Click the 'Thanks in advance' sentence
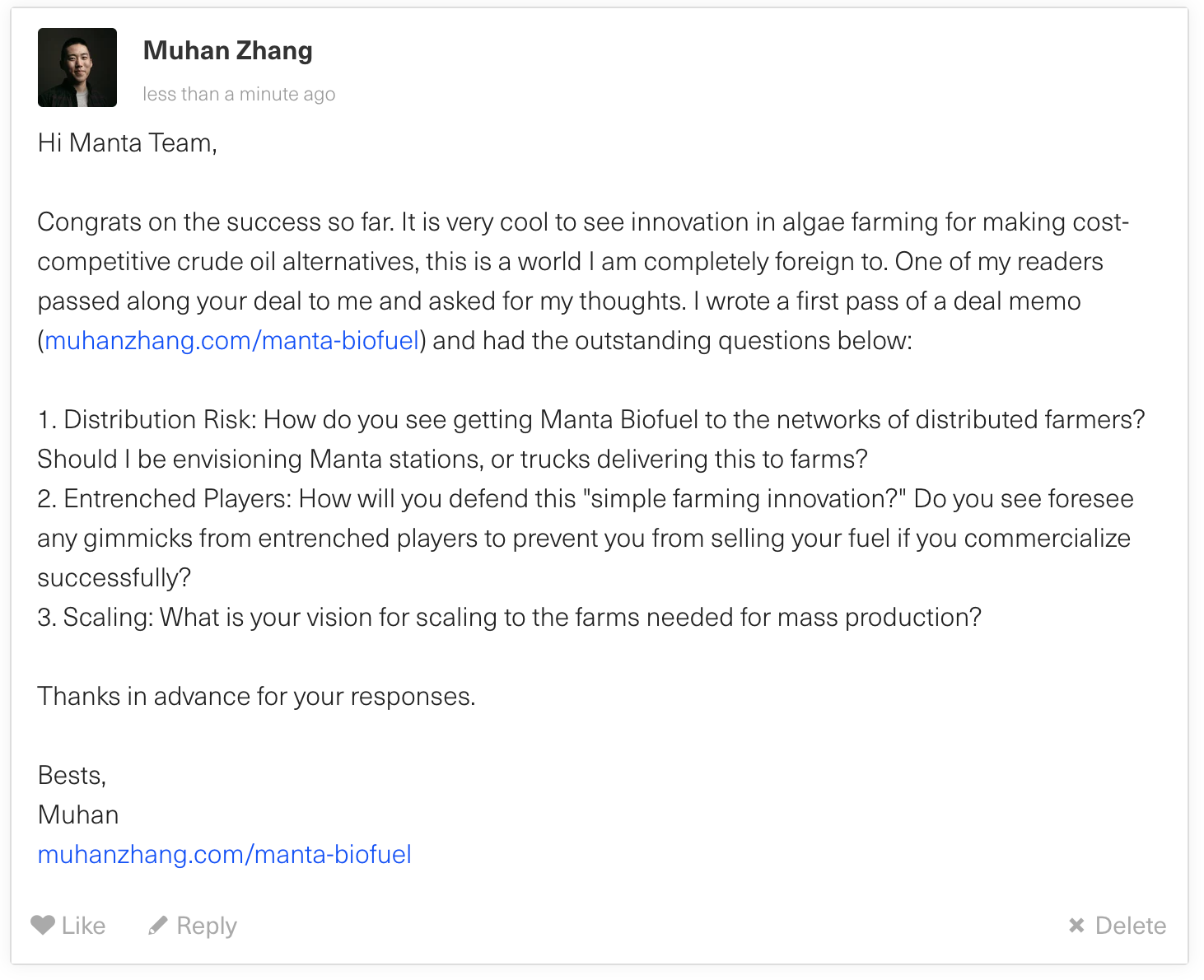 [x=257, y=696]
